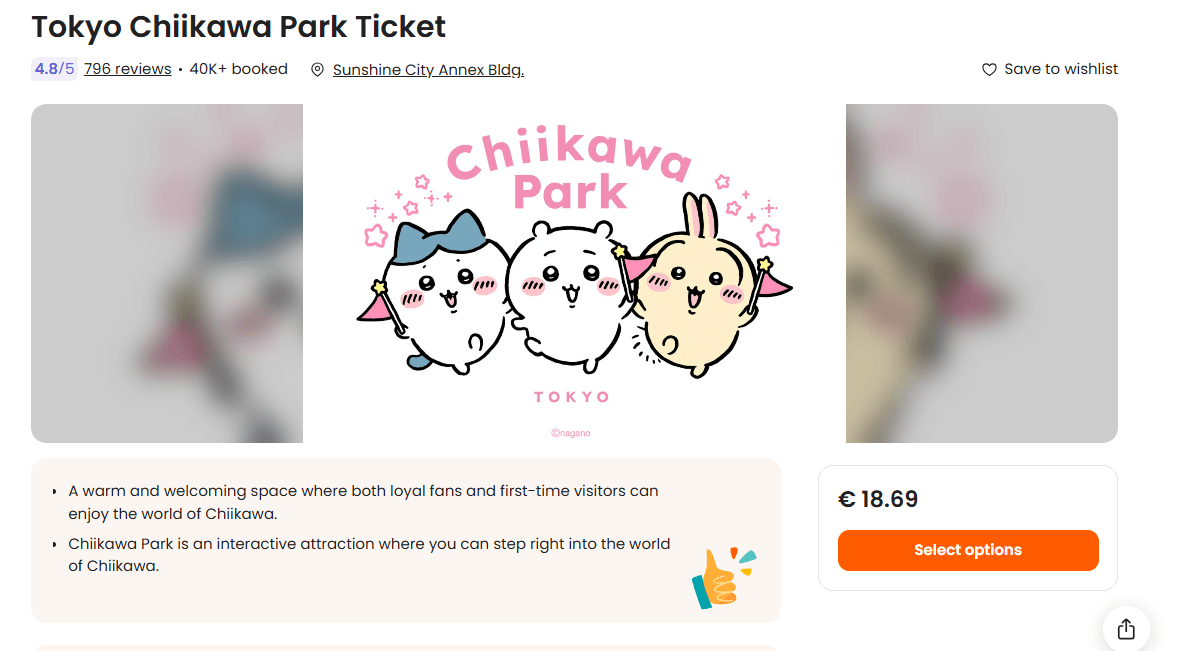Image resolution: width=1177 pixels, height=651 pixels.
Task: Click the pink Chiikawa Park logo text
Action: [569, 172]
